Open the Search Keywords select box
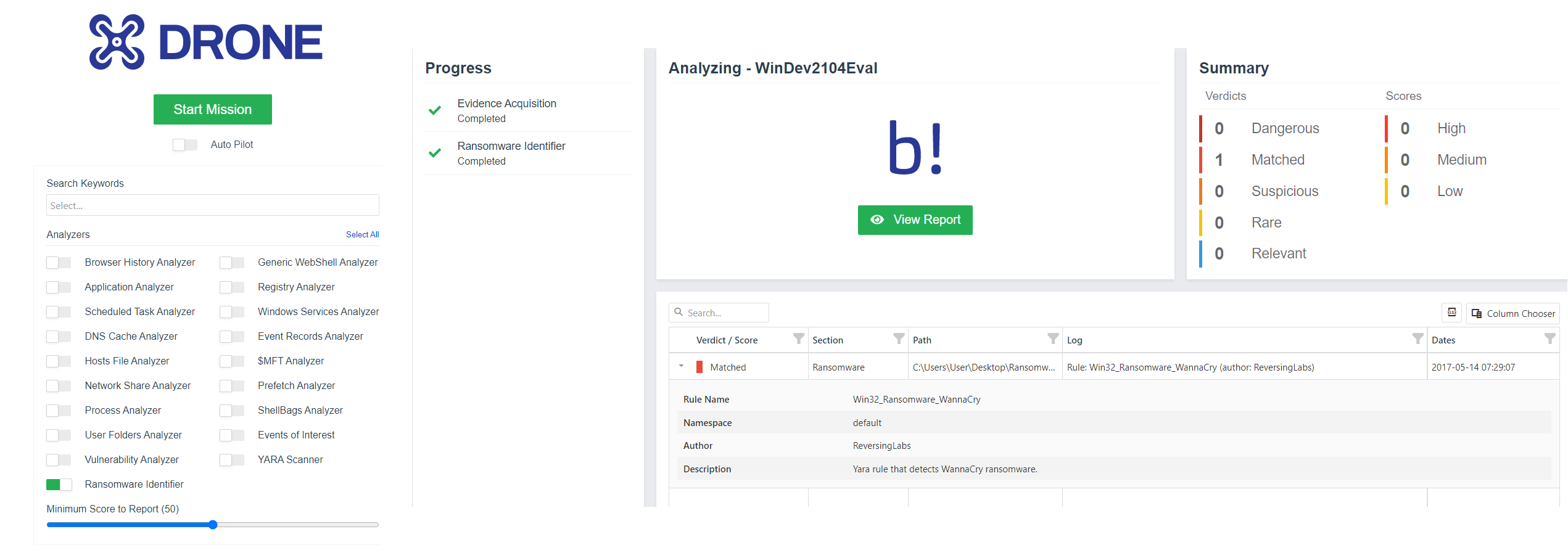 [x=212, y=205]
